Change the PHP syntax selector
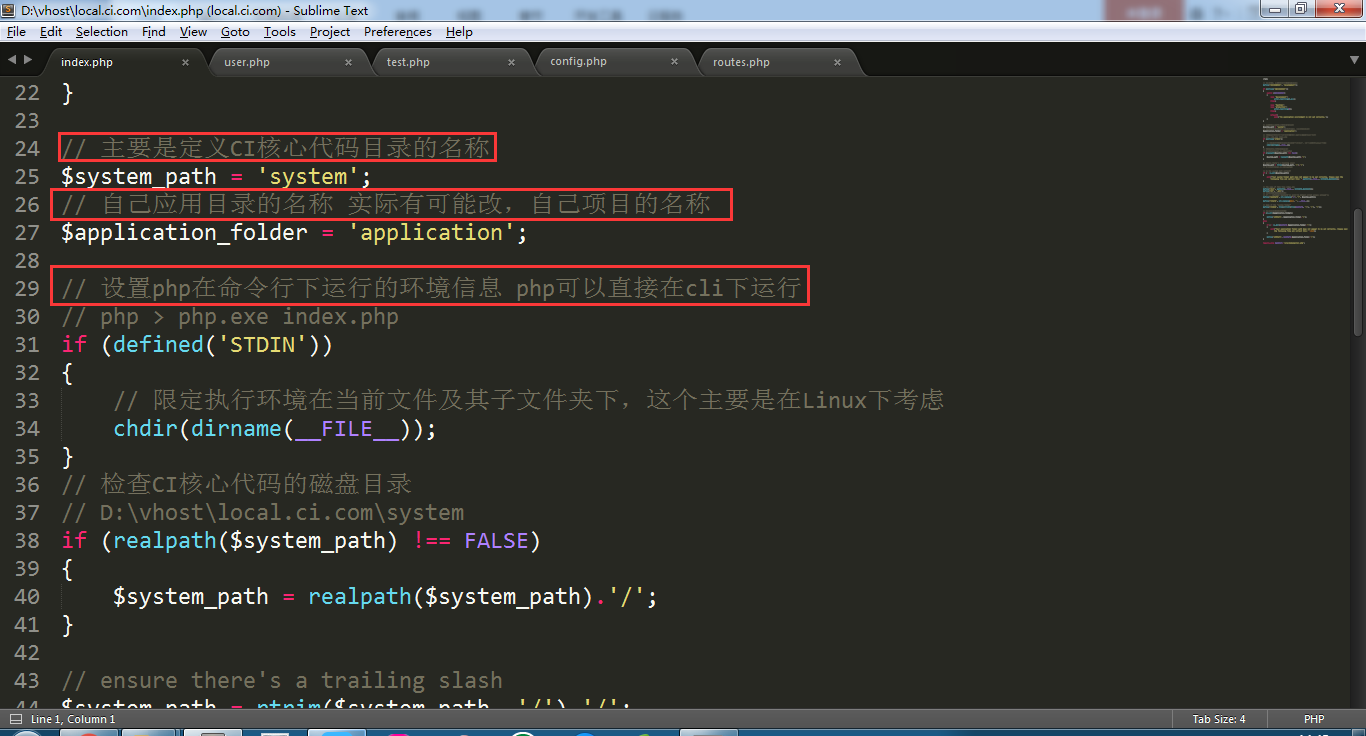 click(1313, 719)
